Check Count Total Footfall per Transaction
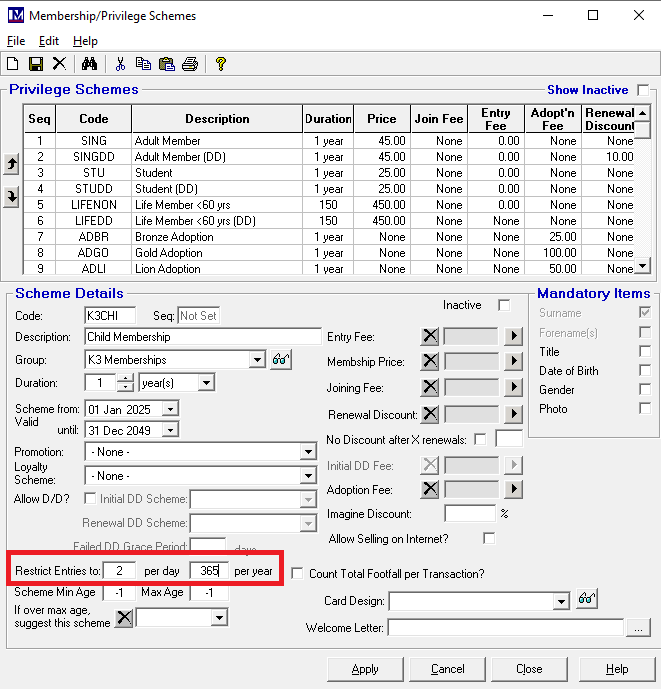 click(298, 574)
